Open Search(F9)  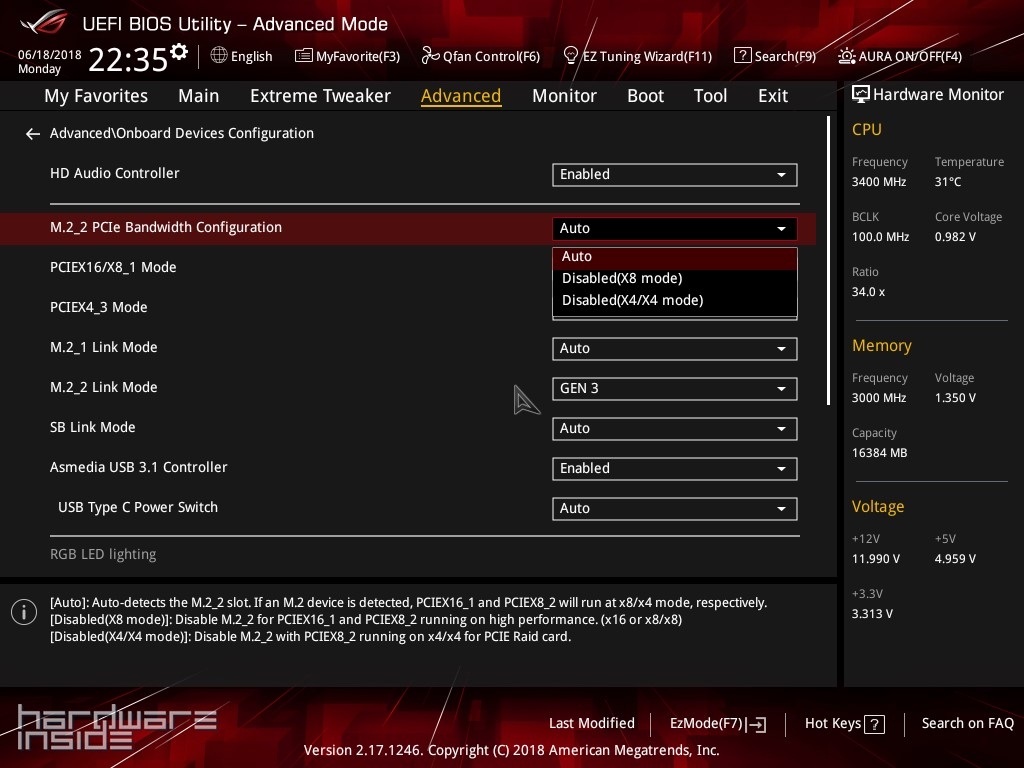point(775,56)
